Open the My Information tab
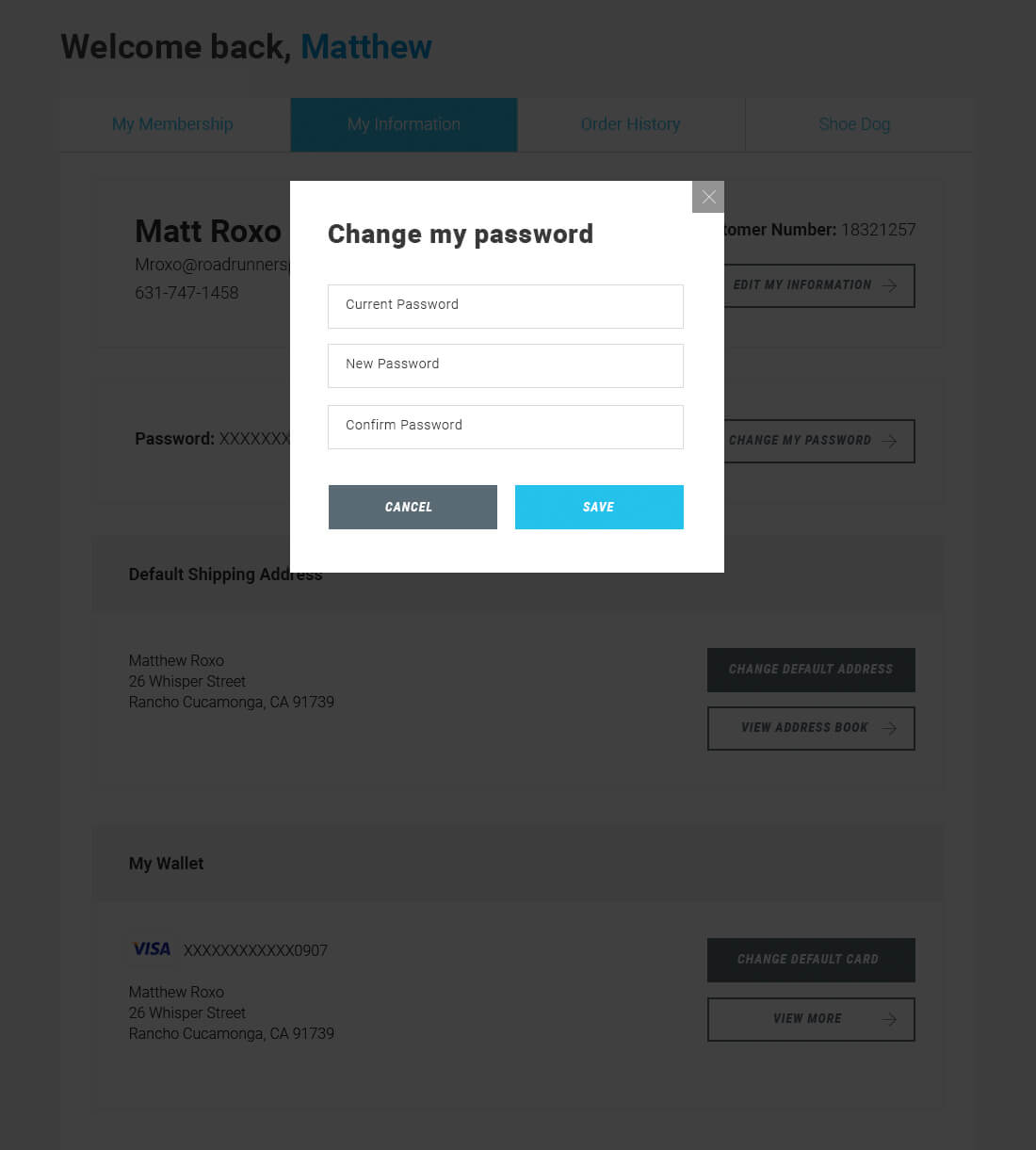The height and width of the screenshot is (1150, 1036). (x=404, y=124)
